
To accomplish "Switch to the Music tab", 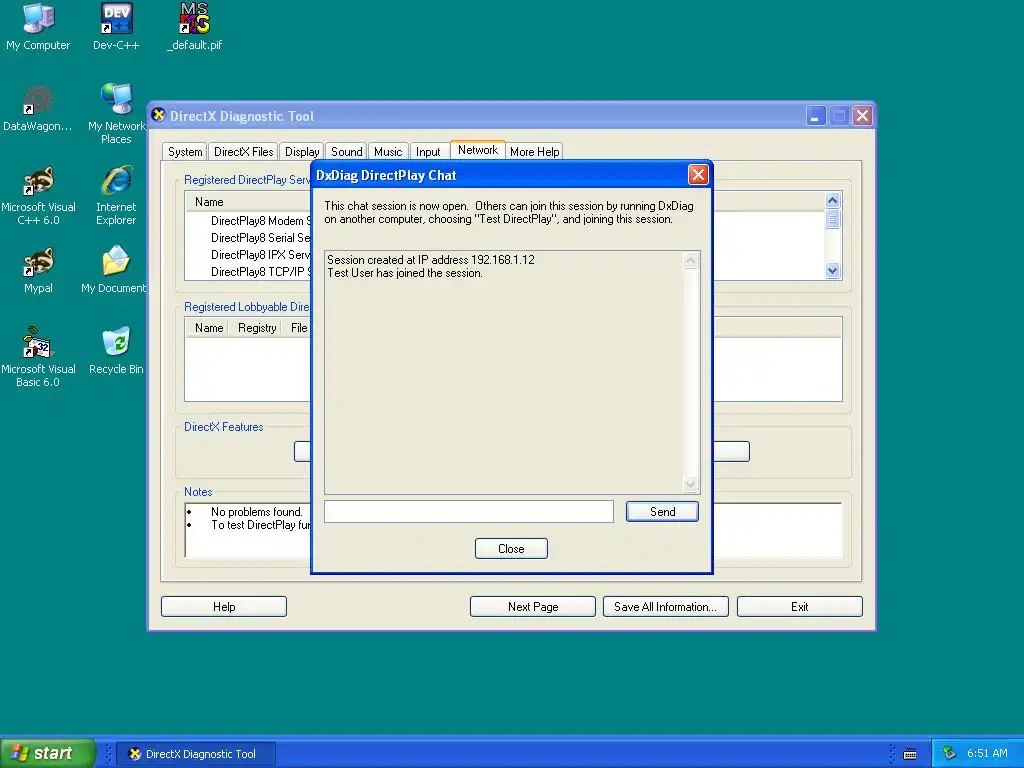I will click(388, 152).
